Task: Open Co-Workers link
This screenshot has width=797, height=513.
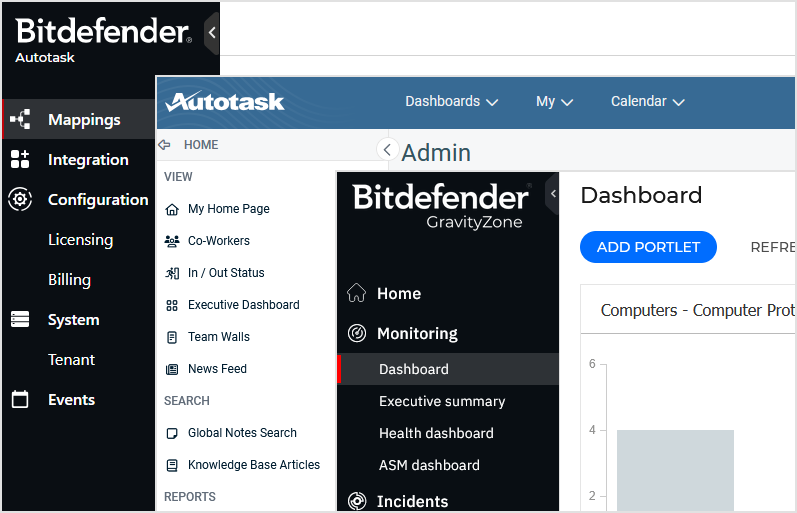Action: click(219, 241)
